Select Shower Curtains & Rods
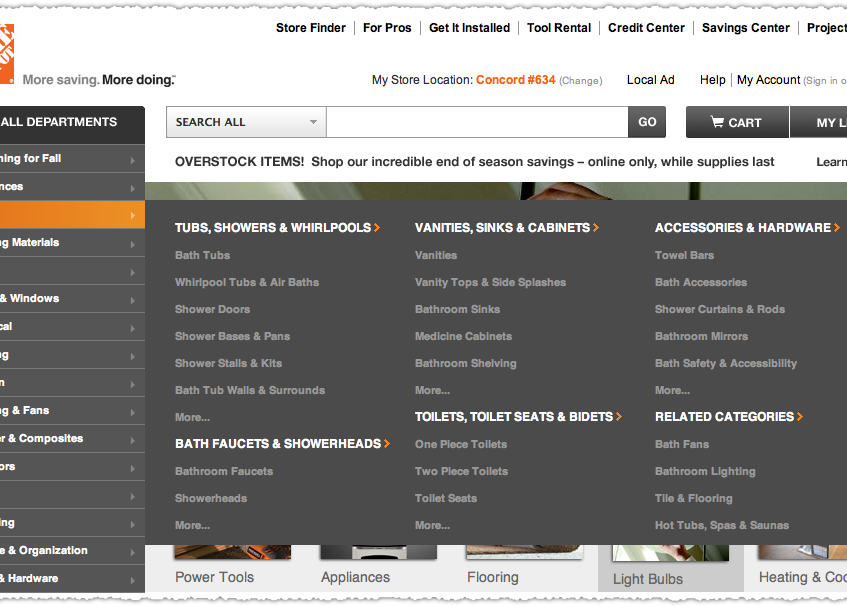Image resolution: width=847 pixels, height=606 pixels. 720,309
